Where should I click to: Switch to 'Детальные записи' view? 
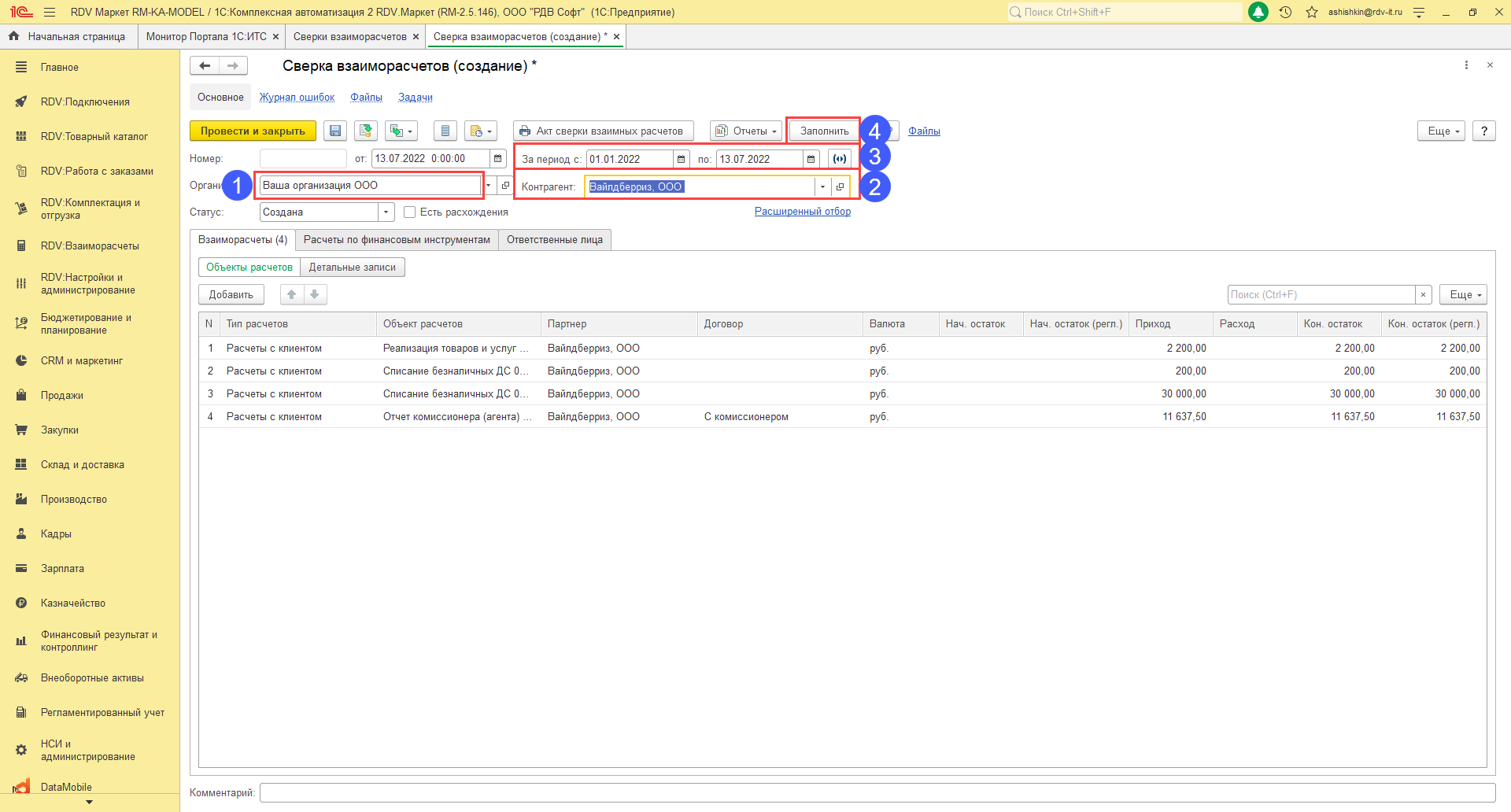352,268
